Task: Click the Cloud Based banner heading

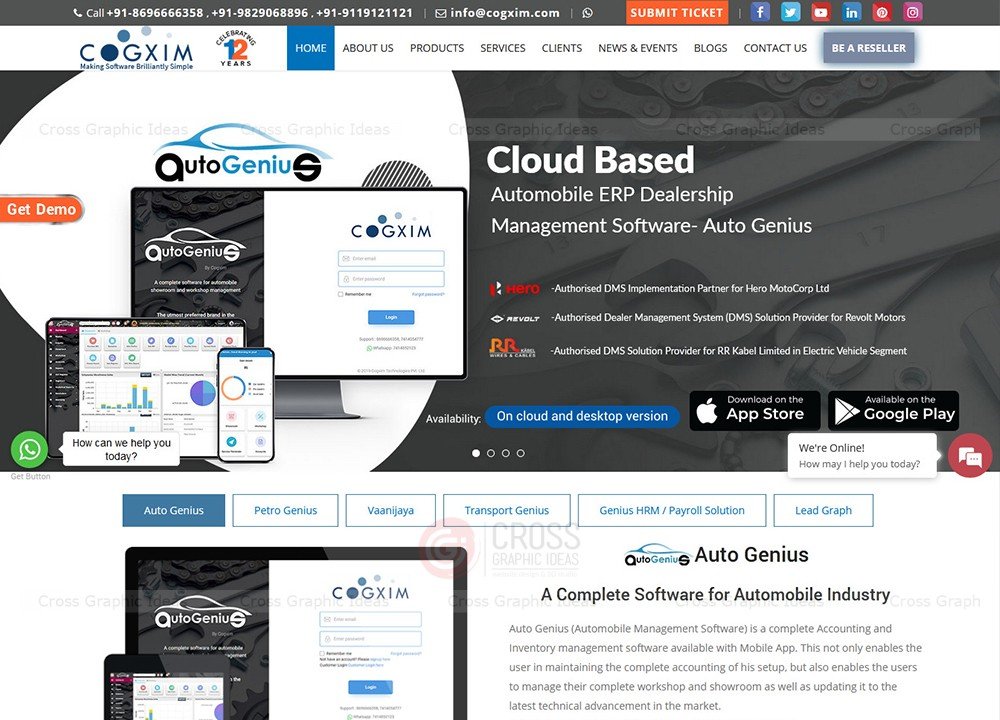Action: 590,159
